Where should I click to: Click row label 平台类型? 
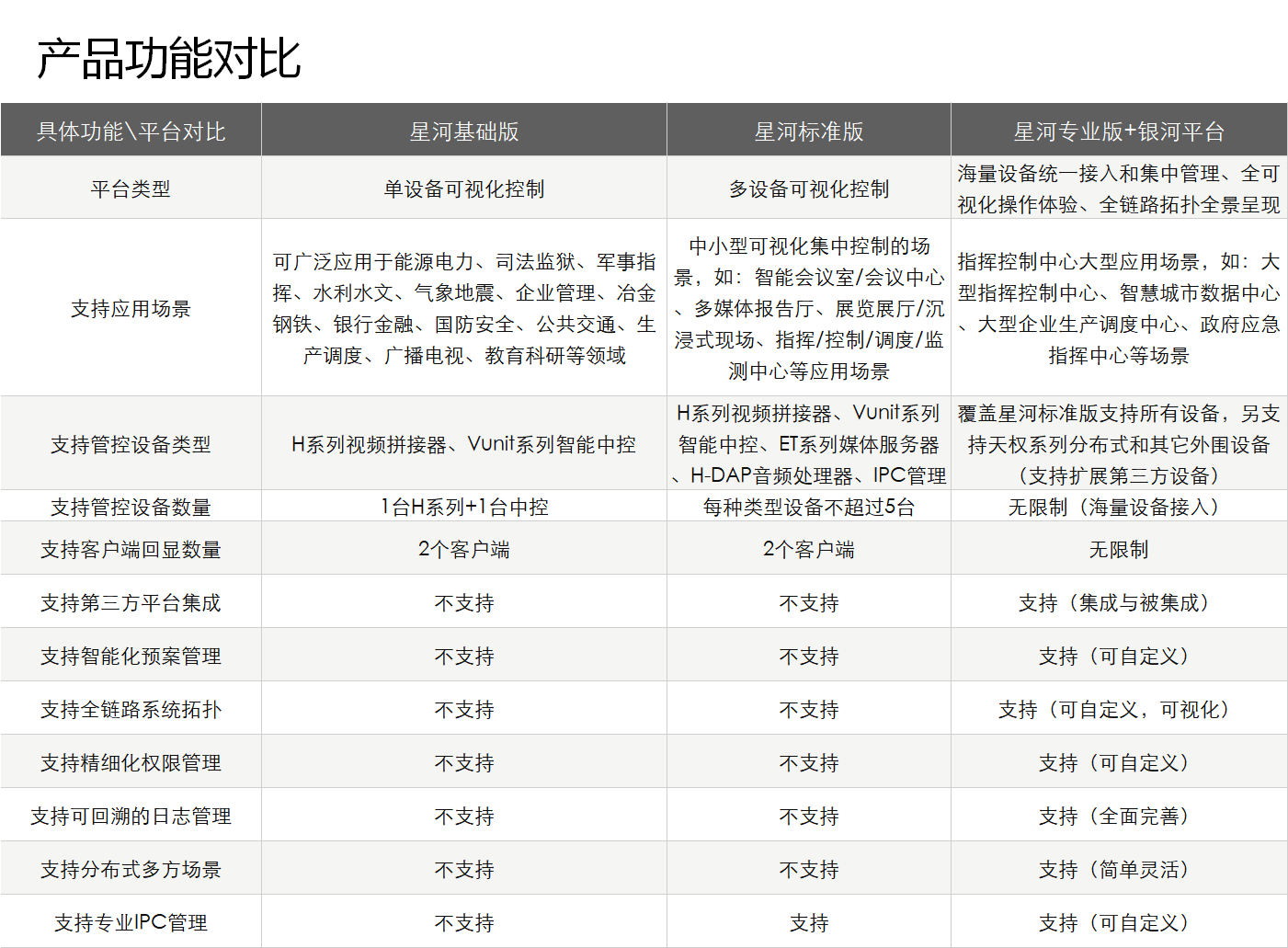click(x=131, y=189)
